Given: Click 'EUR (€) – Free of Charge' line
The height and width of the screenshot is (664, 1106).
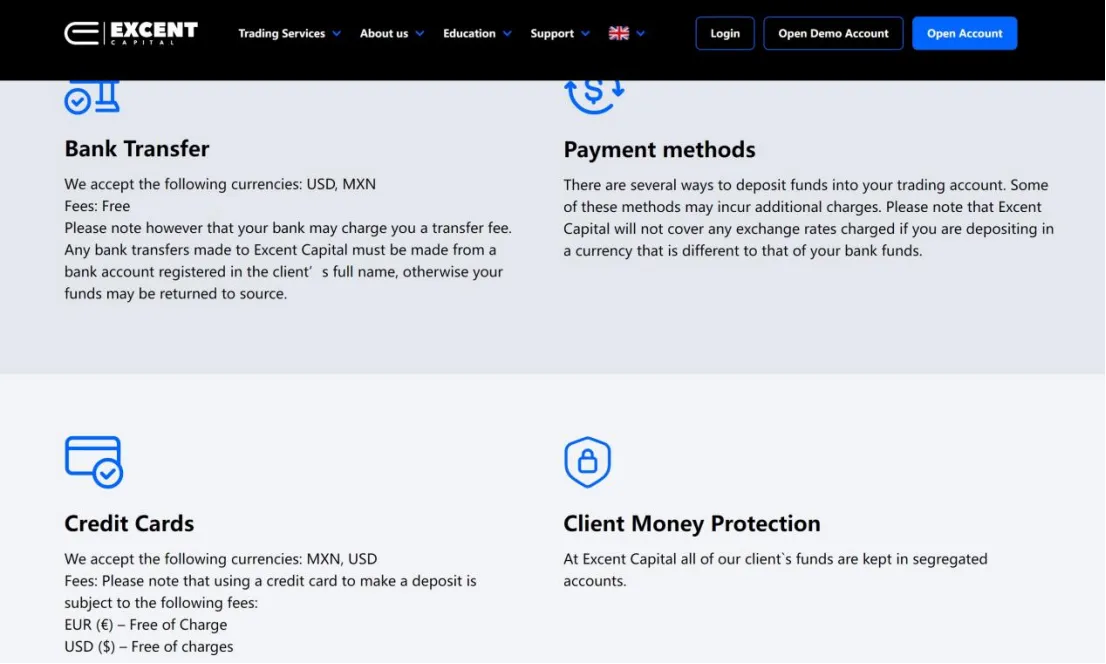Looking at the screenshot, I should point(145,625).
